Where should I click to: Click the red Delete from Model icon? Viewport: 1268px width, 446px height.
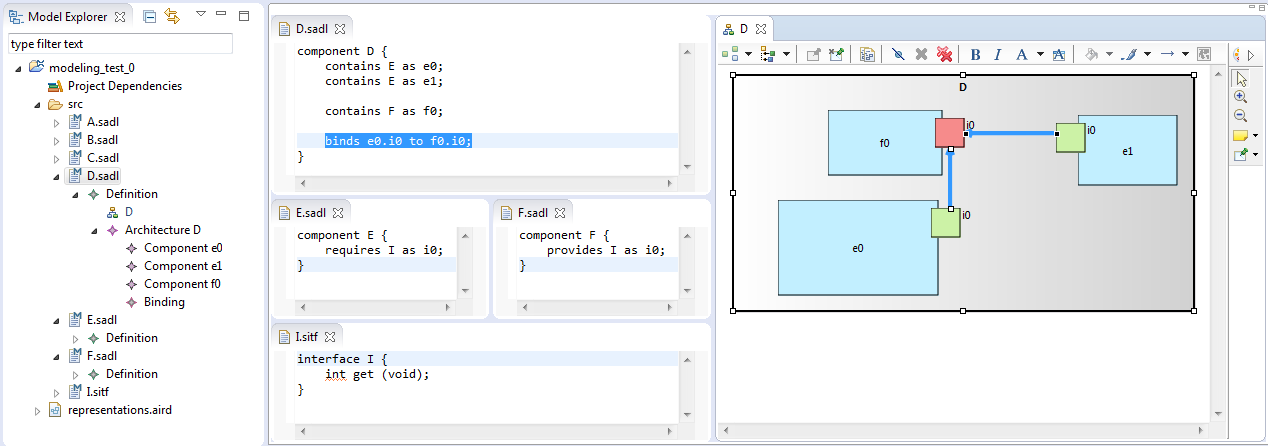[944, 54]
